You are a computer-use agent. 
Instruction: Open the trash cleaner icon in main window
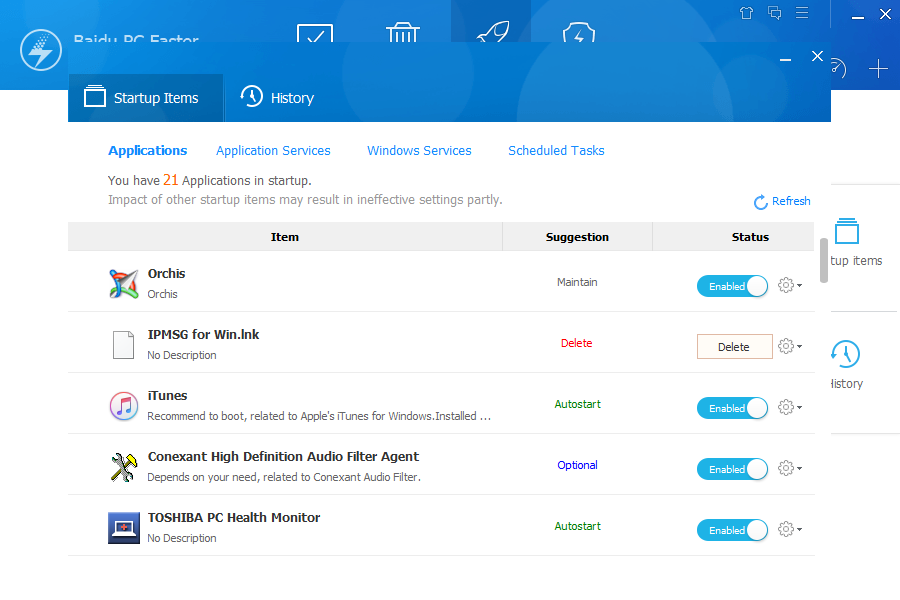coord(403,32)
